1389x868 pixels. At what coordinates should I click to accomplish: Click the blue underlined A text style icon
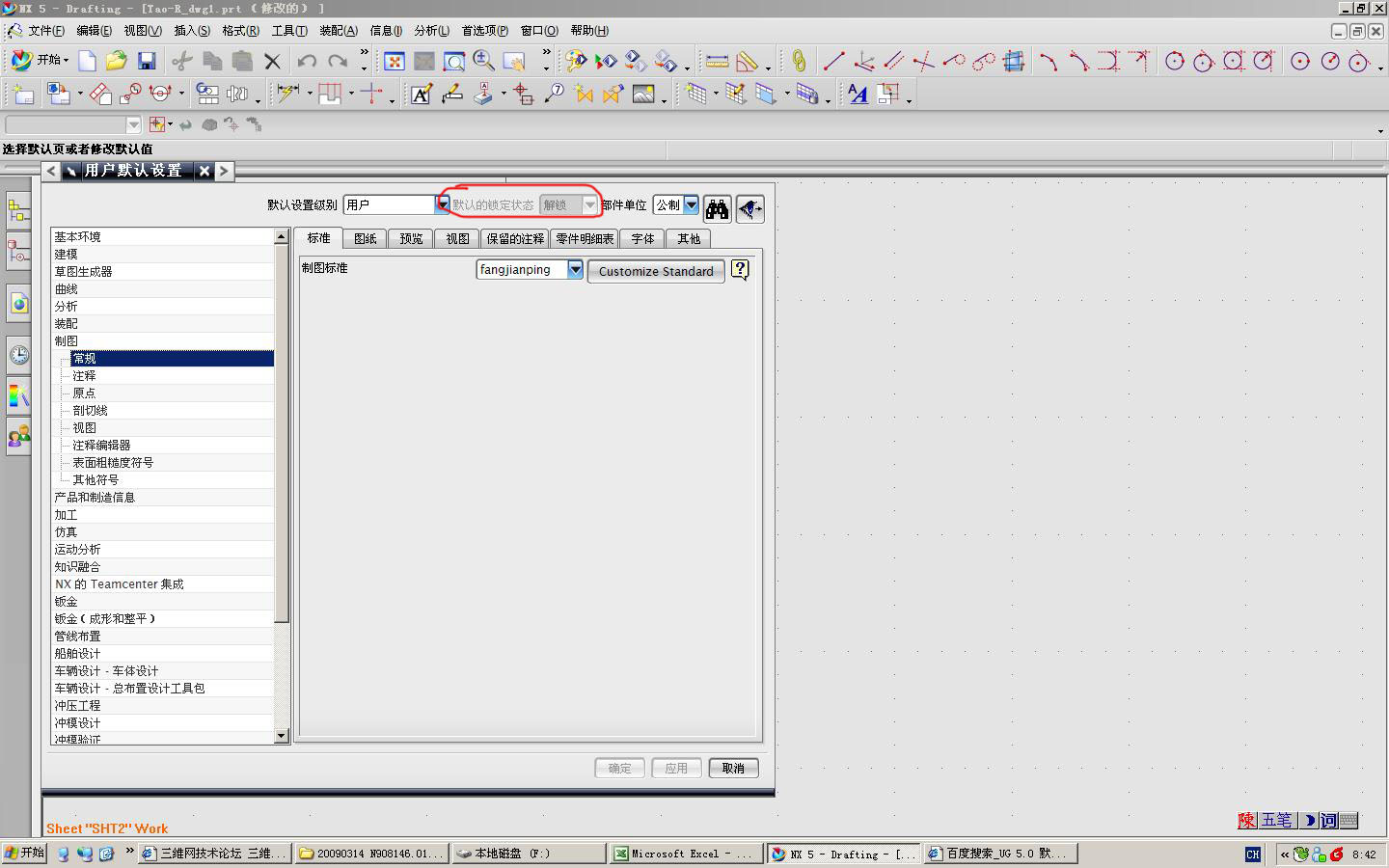858,94
